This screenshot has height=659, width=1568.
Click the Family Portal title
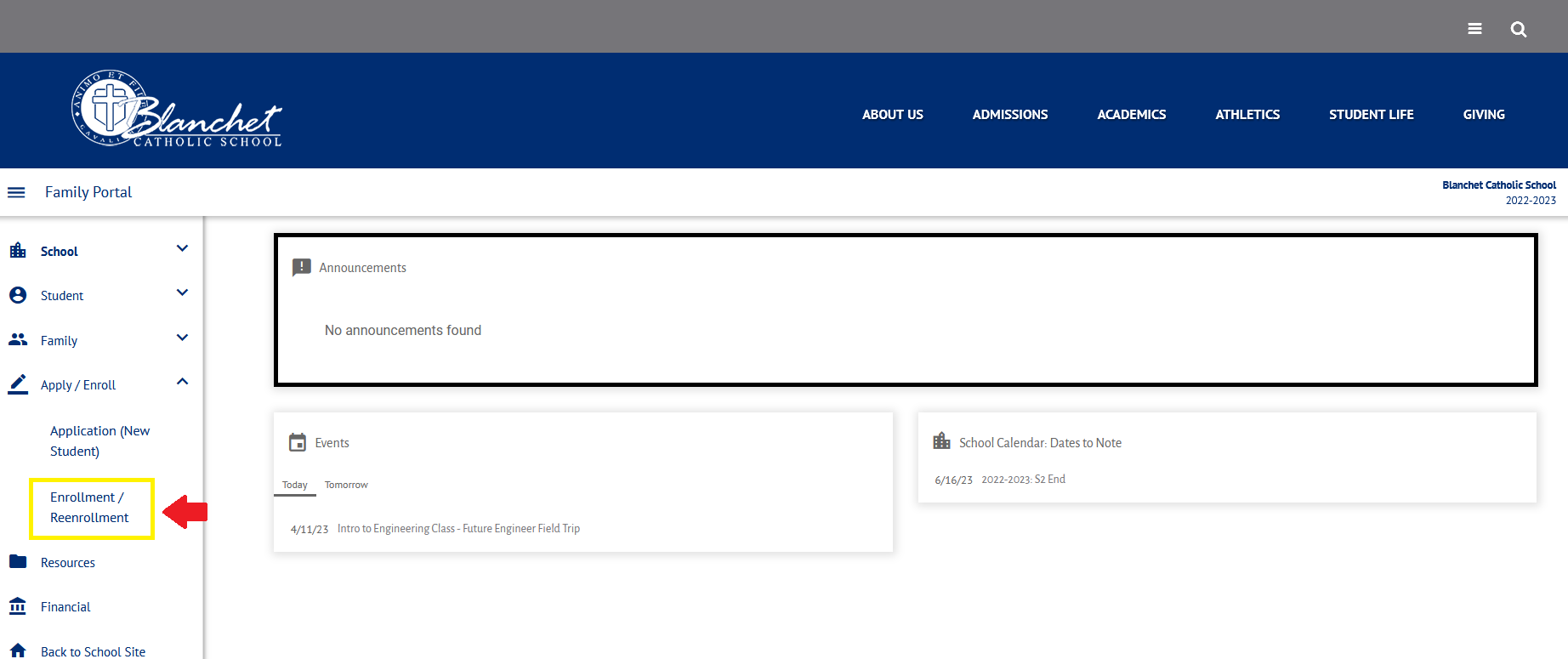coord(88,192)
